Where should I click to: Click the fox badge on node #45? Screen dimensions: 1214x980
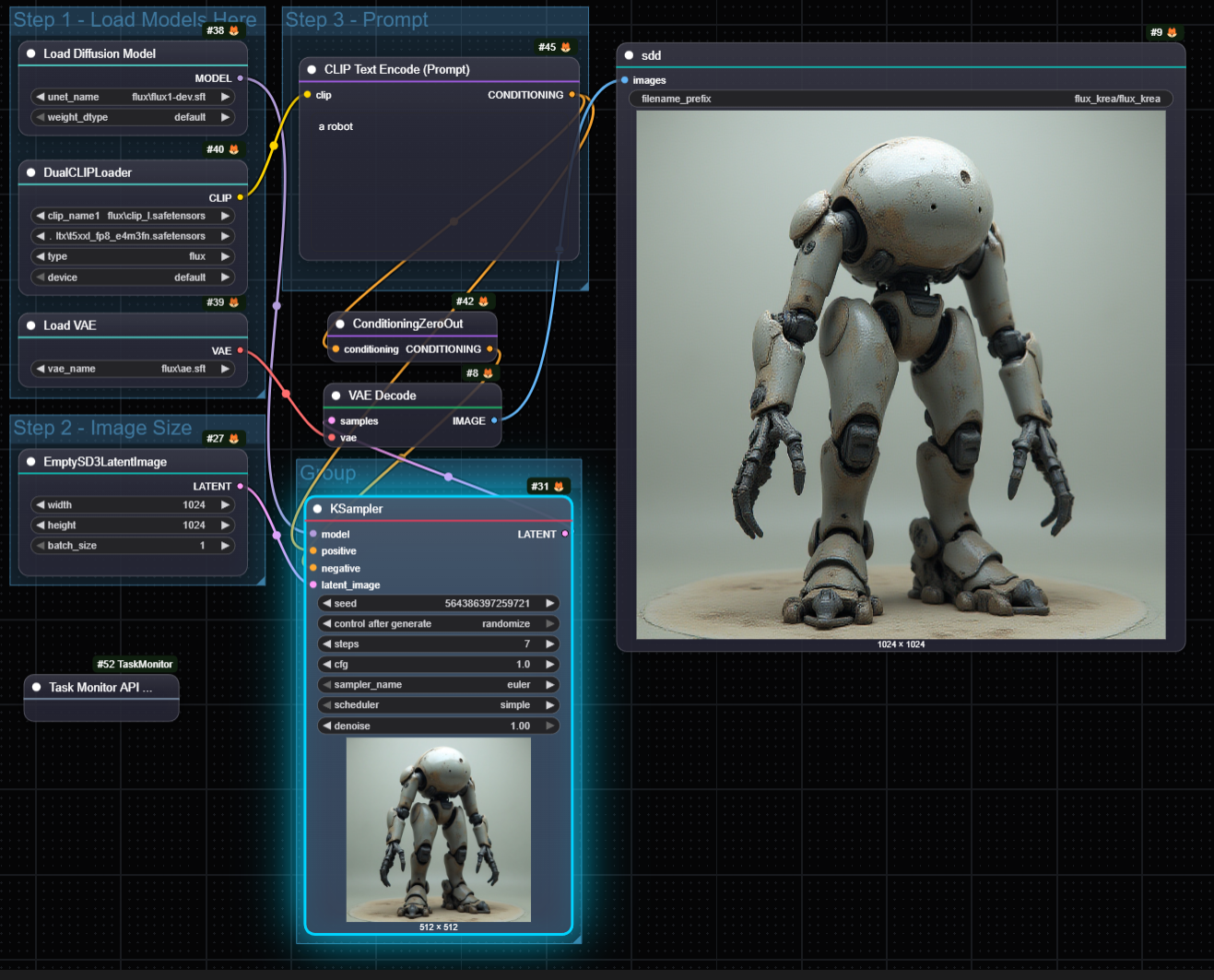(x=566, y=47)
